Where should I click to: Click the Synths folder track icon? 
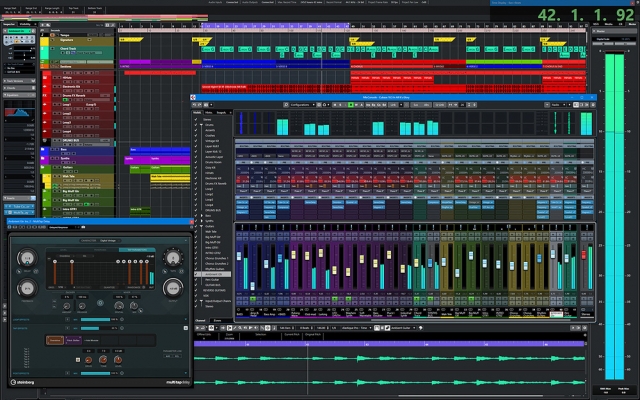click(x=43, y=158)
